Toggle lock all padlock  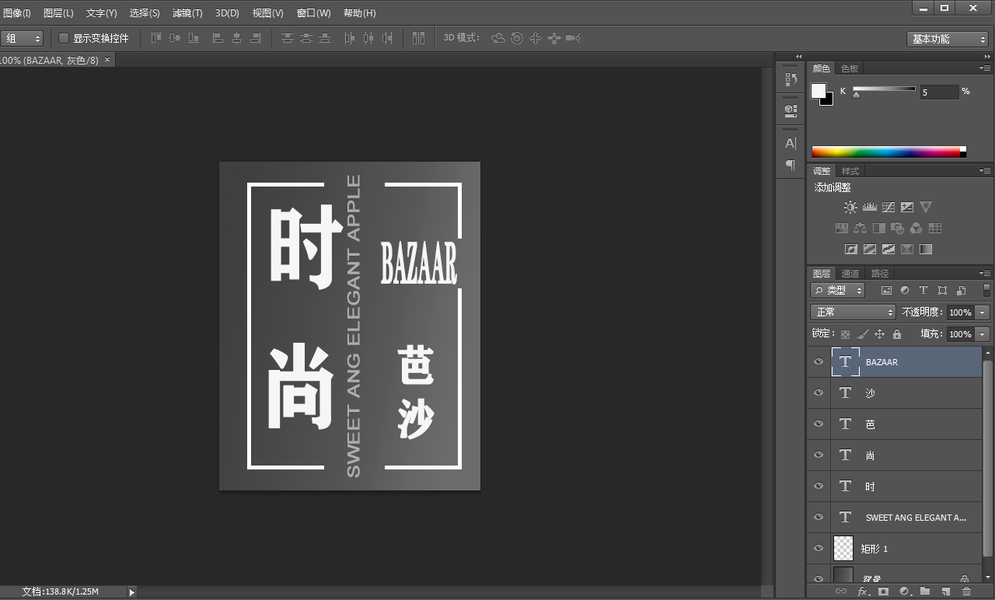click(x=897, y=334)
